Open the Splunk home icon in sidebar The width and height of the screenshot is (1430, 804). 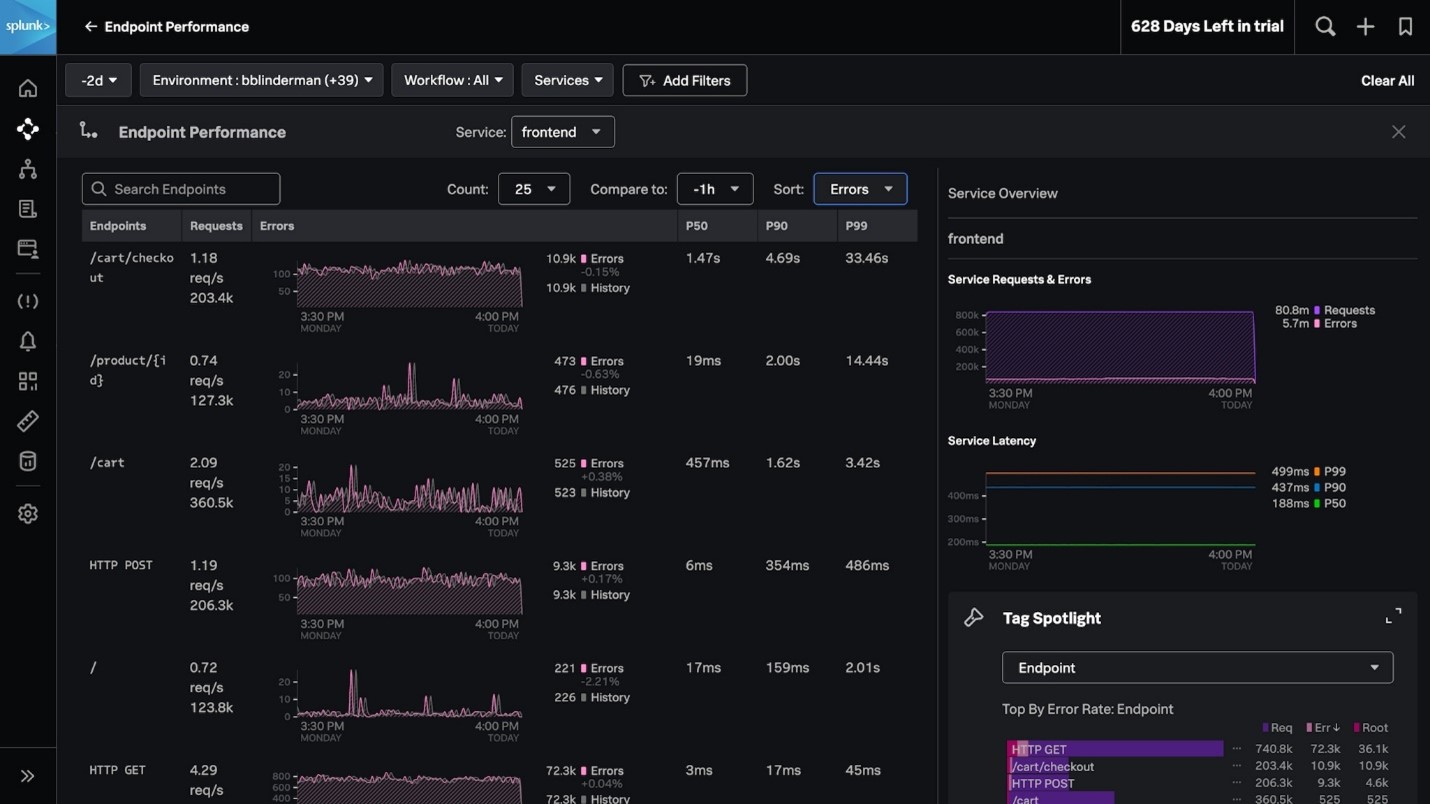28,88
